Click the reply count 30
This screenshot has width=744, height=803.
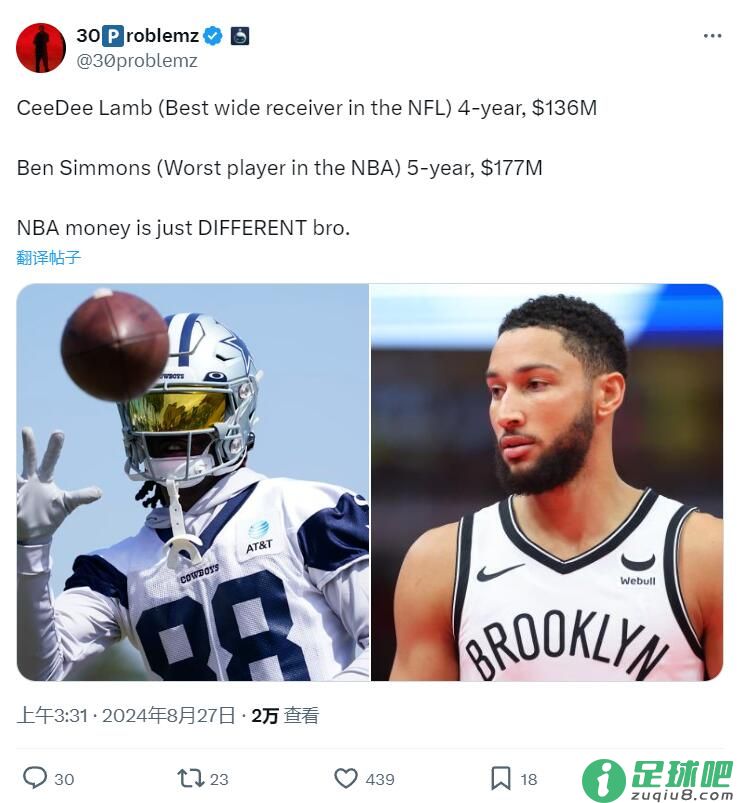coord(64,779)
